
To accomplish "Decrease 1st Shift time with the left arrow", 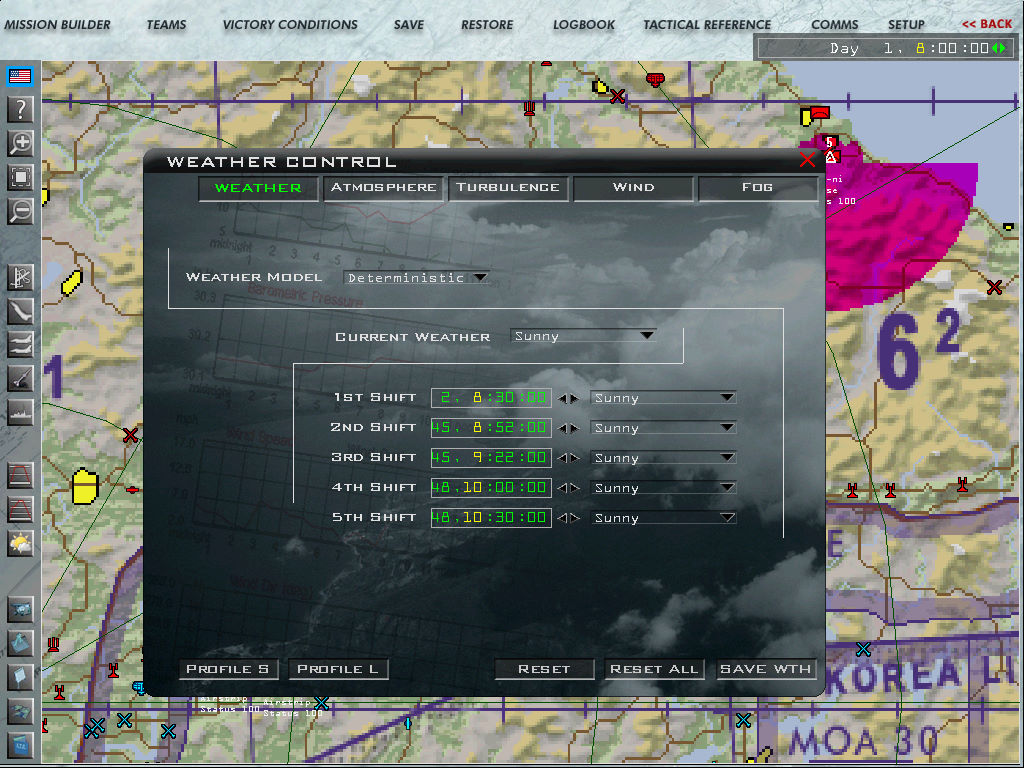I will point(562,398).
